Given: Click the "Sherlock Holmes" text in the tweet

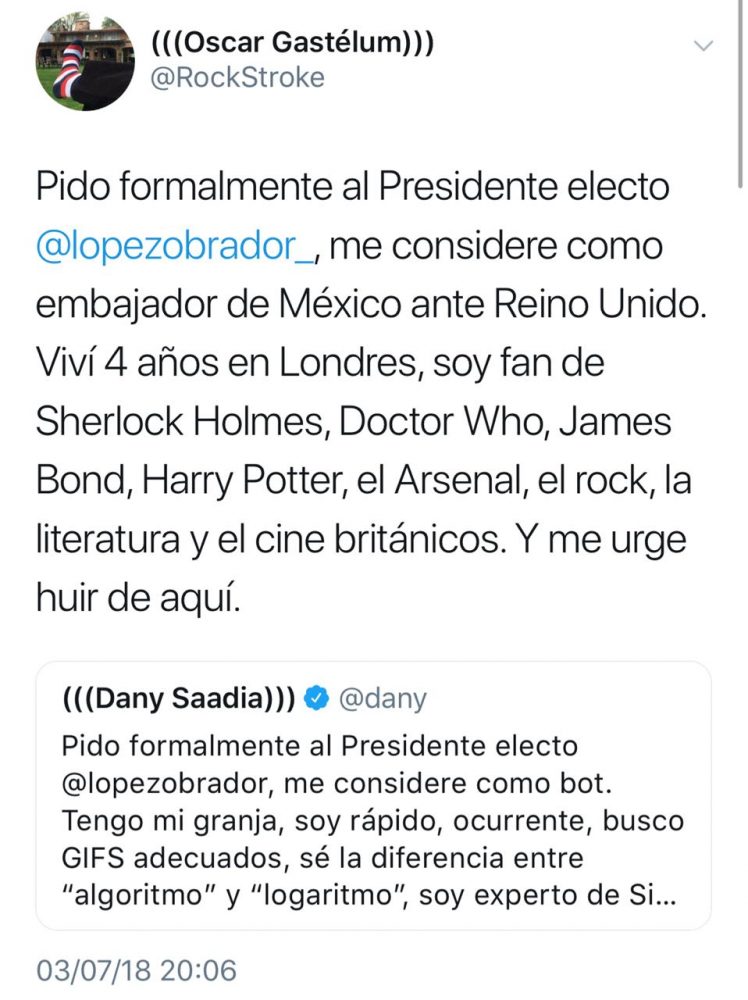Looking at the screenshot, I should 178,422.
